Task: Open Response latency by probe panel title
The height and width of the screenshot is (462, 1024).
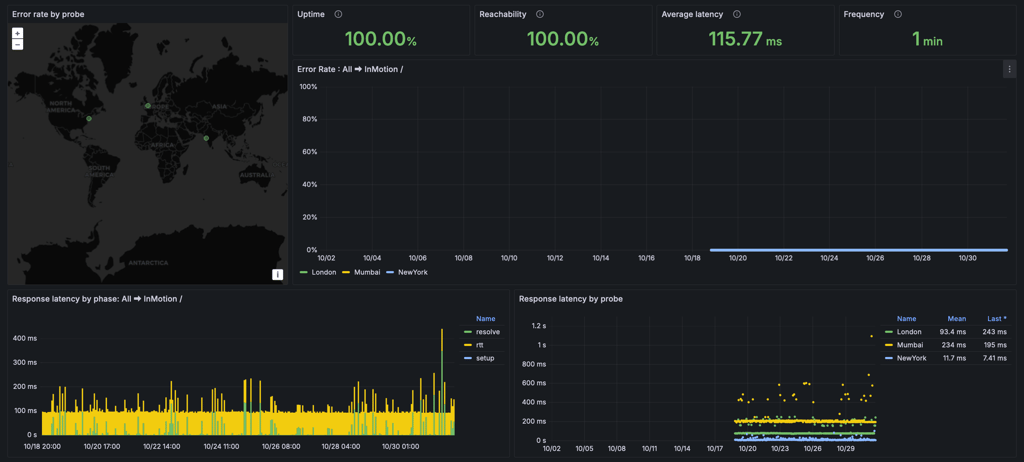Action: (x=571, y=299)
